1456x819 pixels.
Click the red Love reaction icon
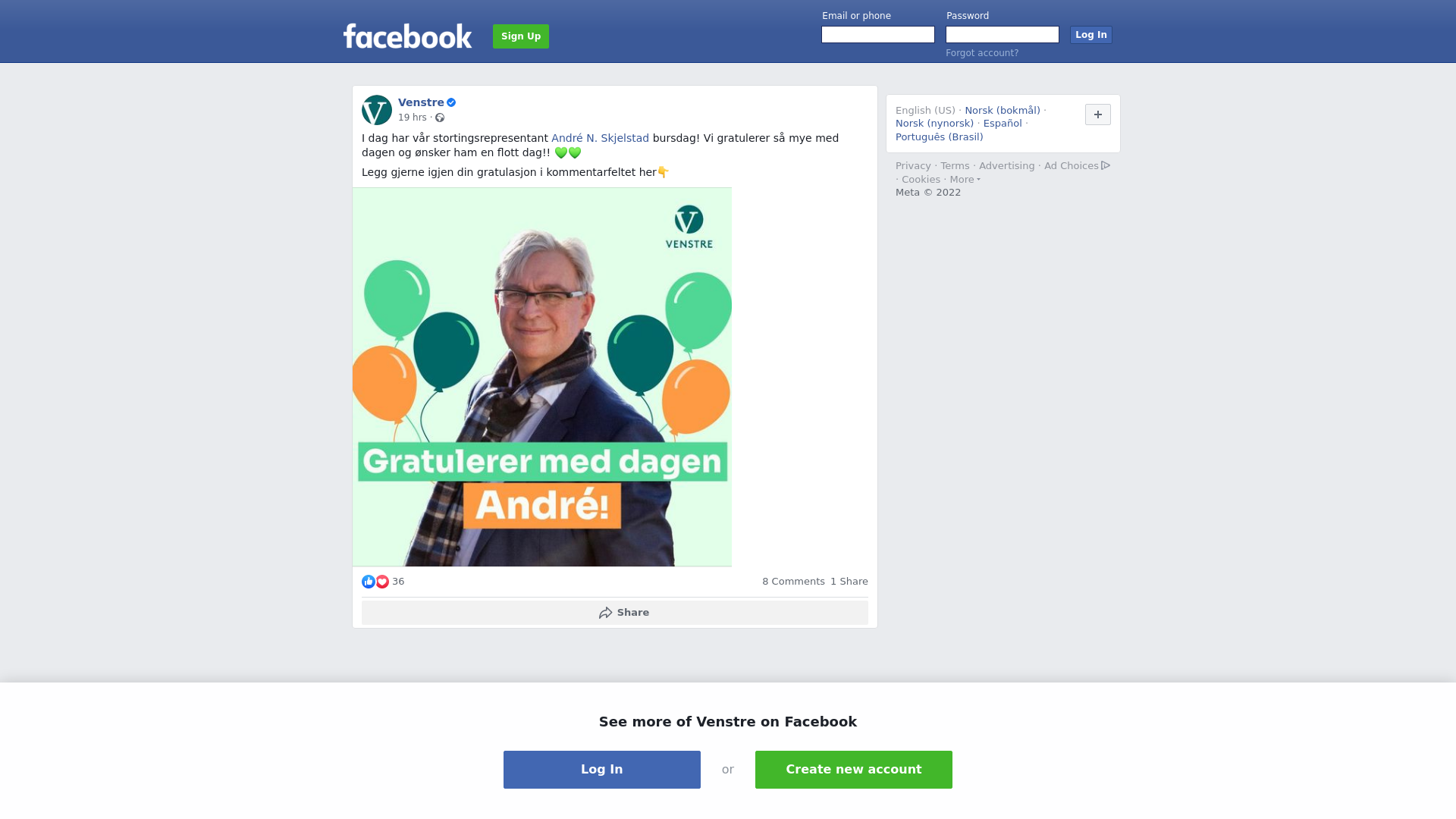point(382,582)
